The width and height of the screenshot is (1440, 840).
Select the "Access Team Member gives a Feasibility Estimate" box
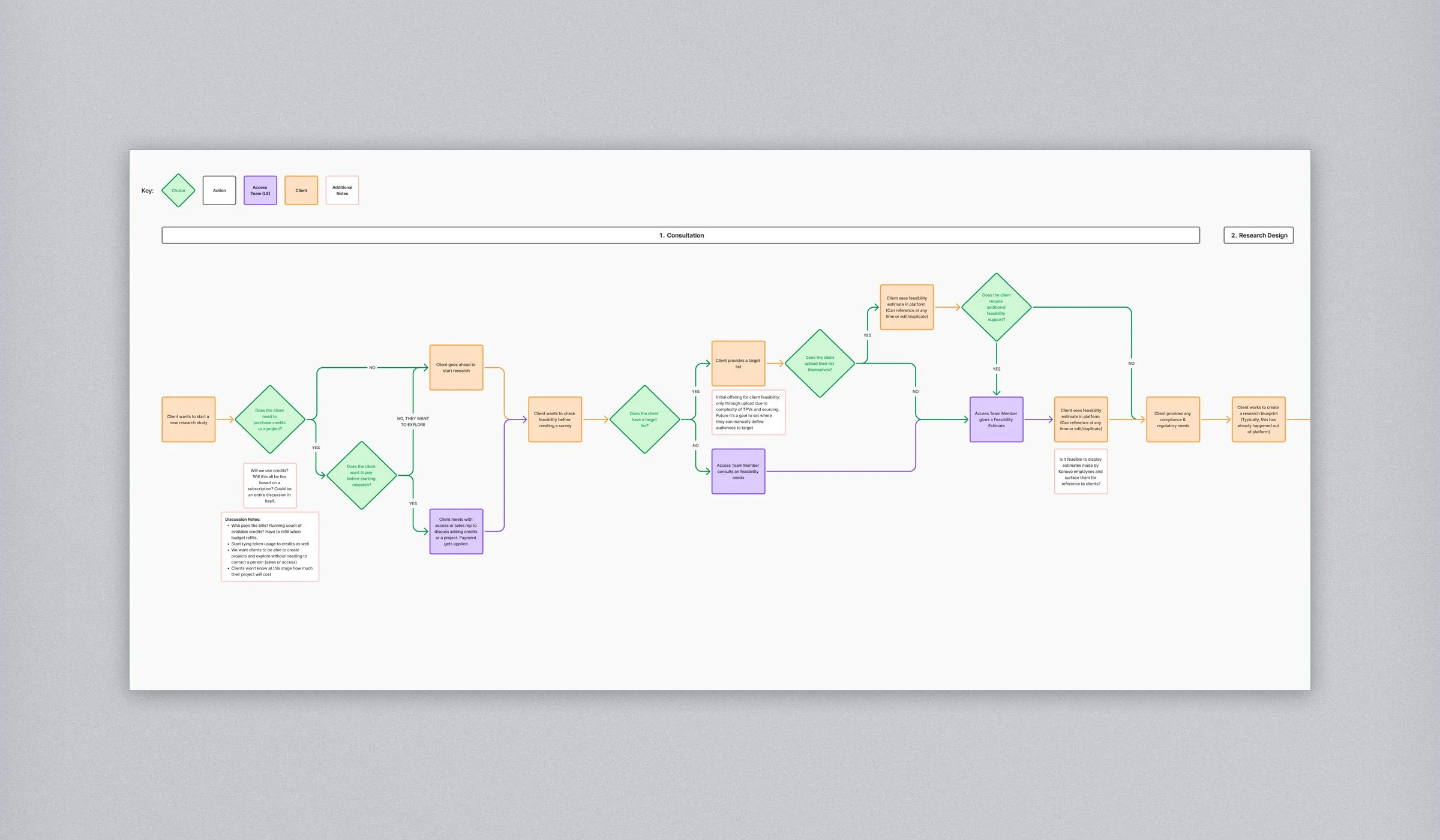click(x=997, y=419)
